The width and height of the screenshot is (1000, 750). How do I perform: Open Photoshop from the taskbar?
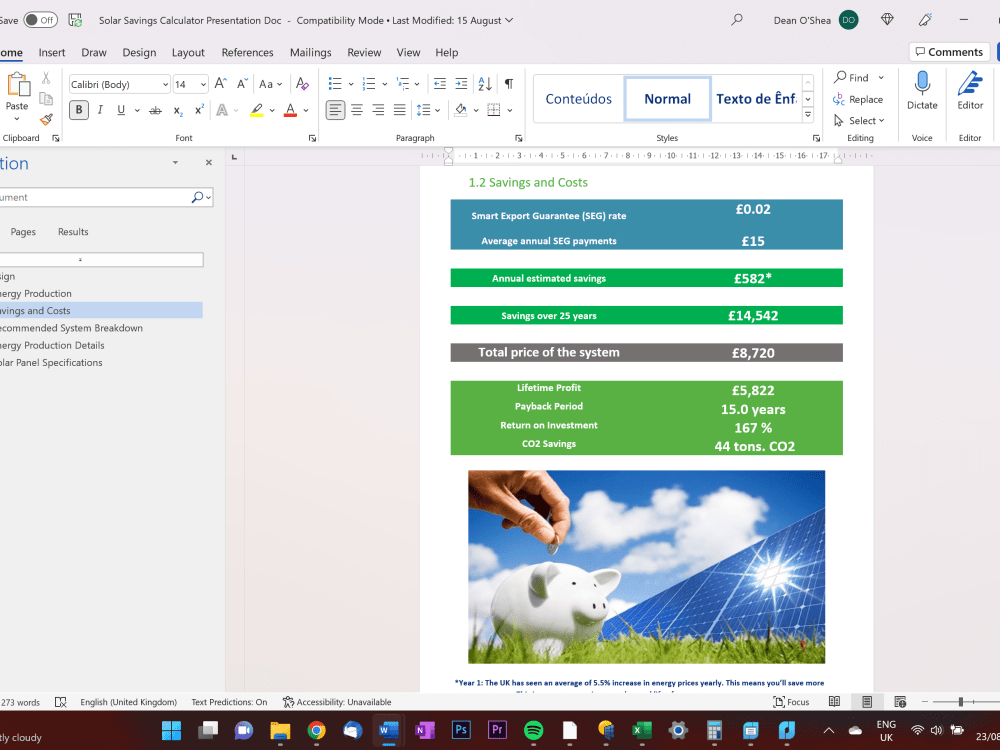(x=460, y=731)
